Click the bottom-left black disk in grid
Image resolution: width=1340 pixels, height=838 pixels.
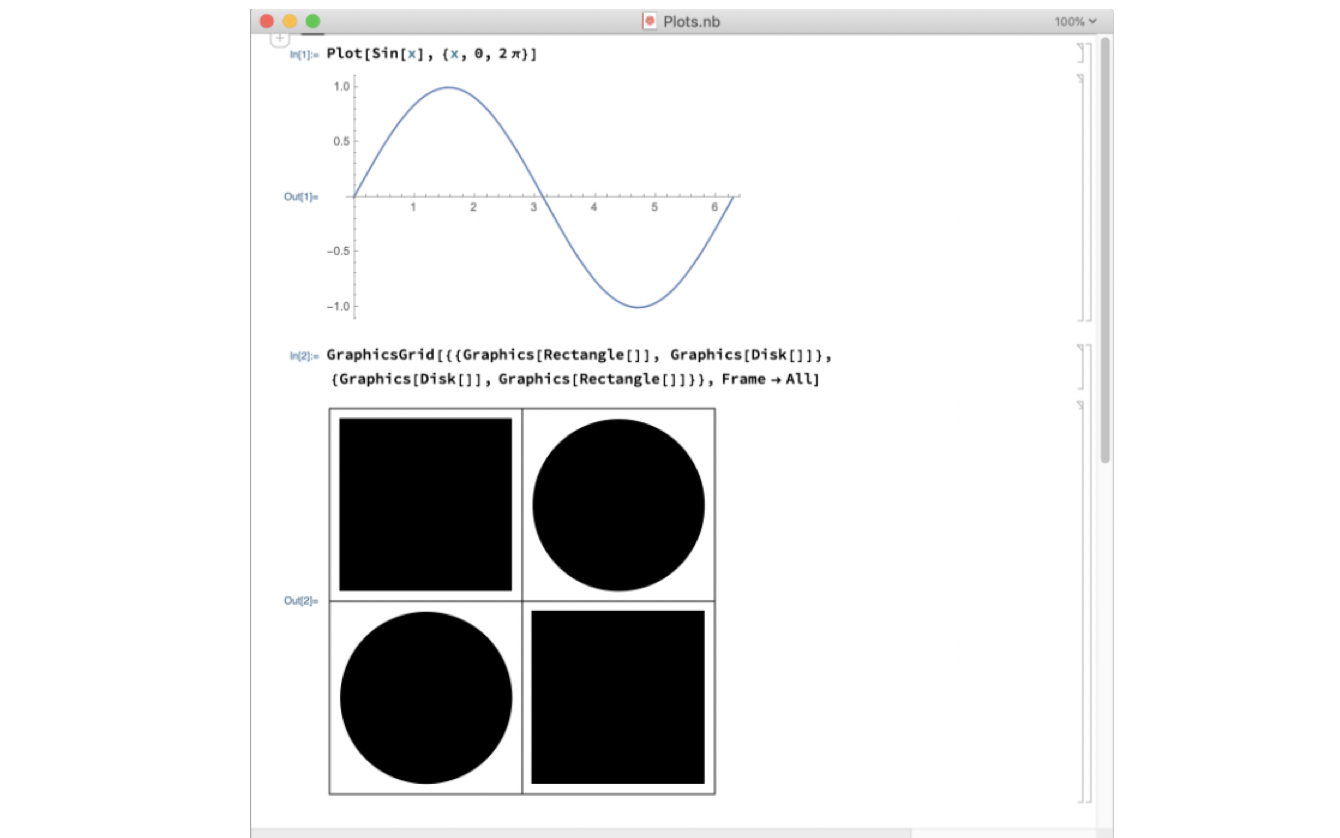pyautogui.click(x=426, y=697)
